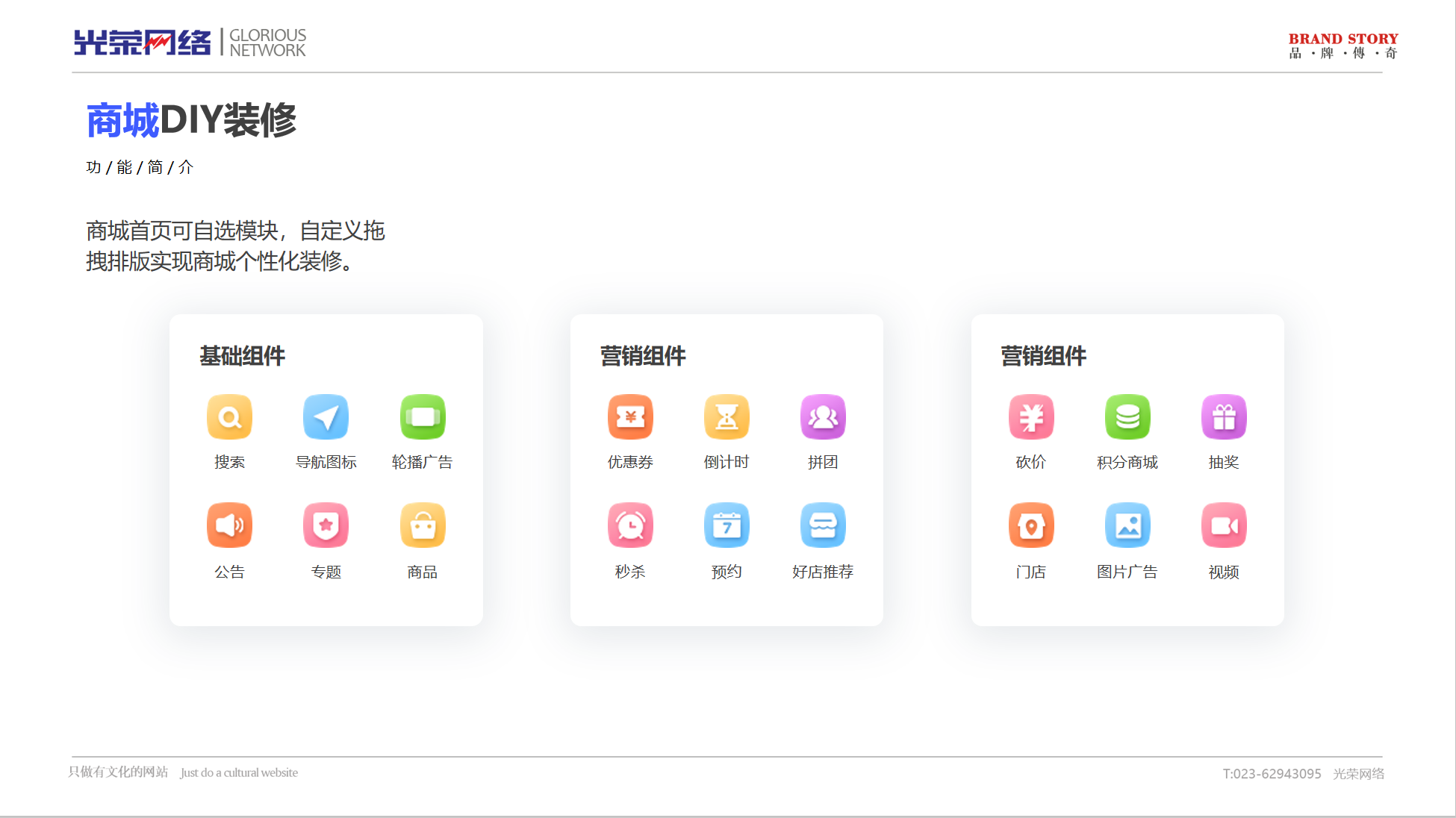The image size is (1456, 818).
Task: Click the 导航图标 navigation icon component
Action: [326, 416]
